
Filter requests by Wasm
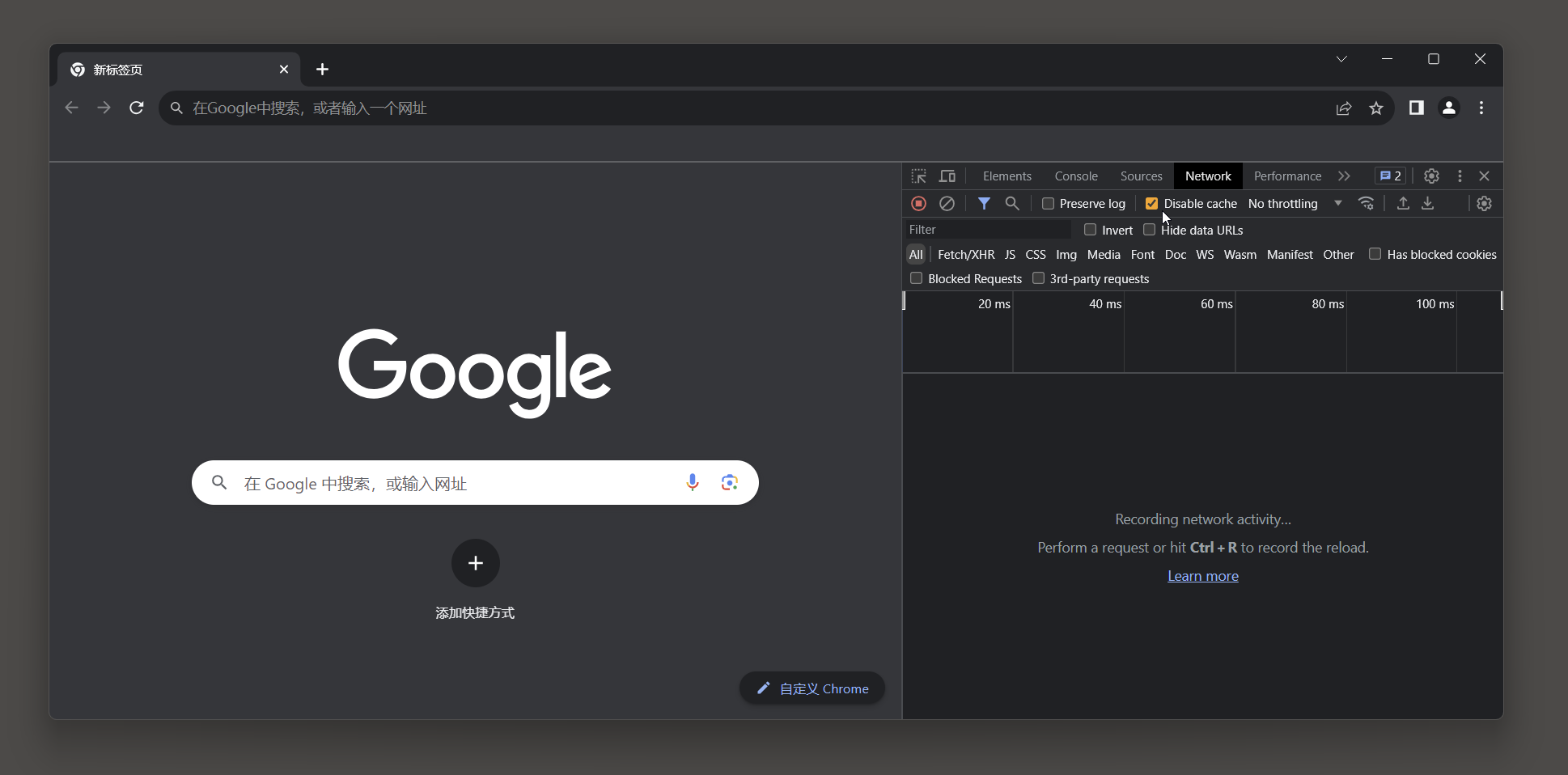click(x=1240, y=254)
